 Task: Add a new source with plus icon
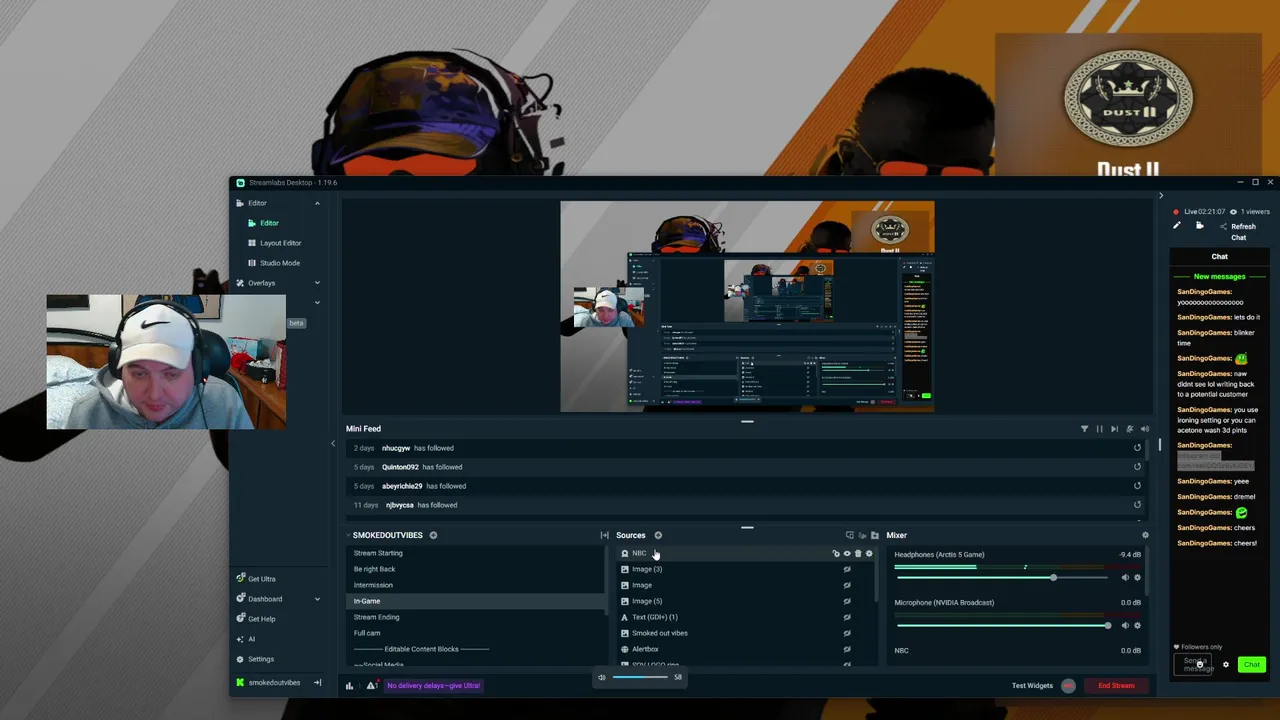(658, 535)
